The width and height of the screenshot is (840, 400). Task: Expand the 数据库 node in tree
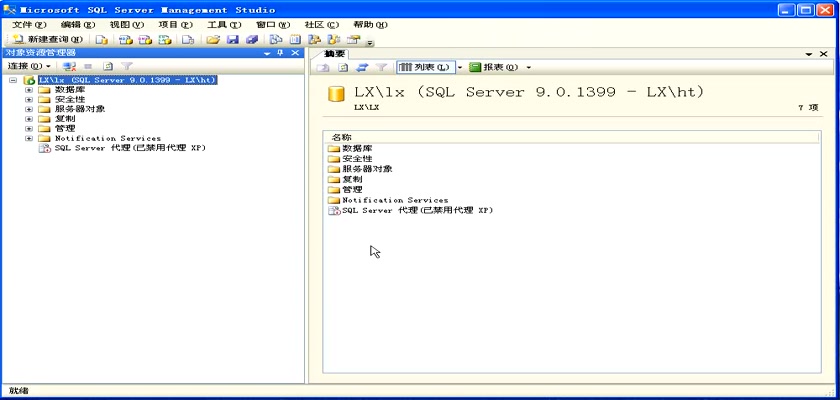[x=29, y=90]
